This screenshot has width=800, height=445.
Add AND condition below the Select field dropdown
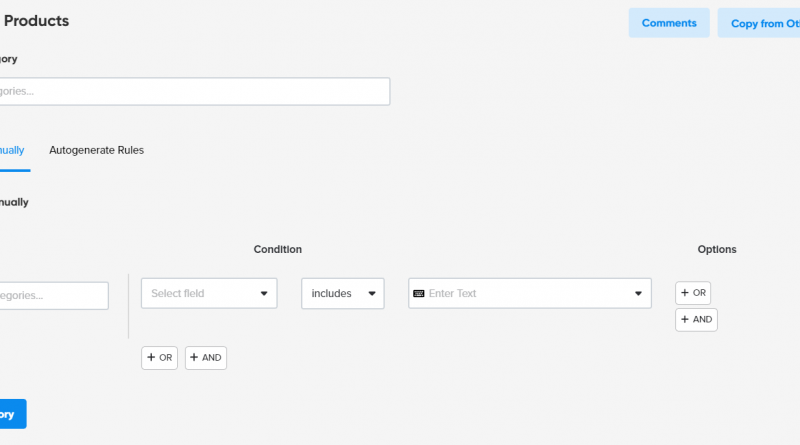pos(206,358)
